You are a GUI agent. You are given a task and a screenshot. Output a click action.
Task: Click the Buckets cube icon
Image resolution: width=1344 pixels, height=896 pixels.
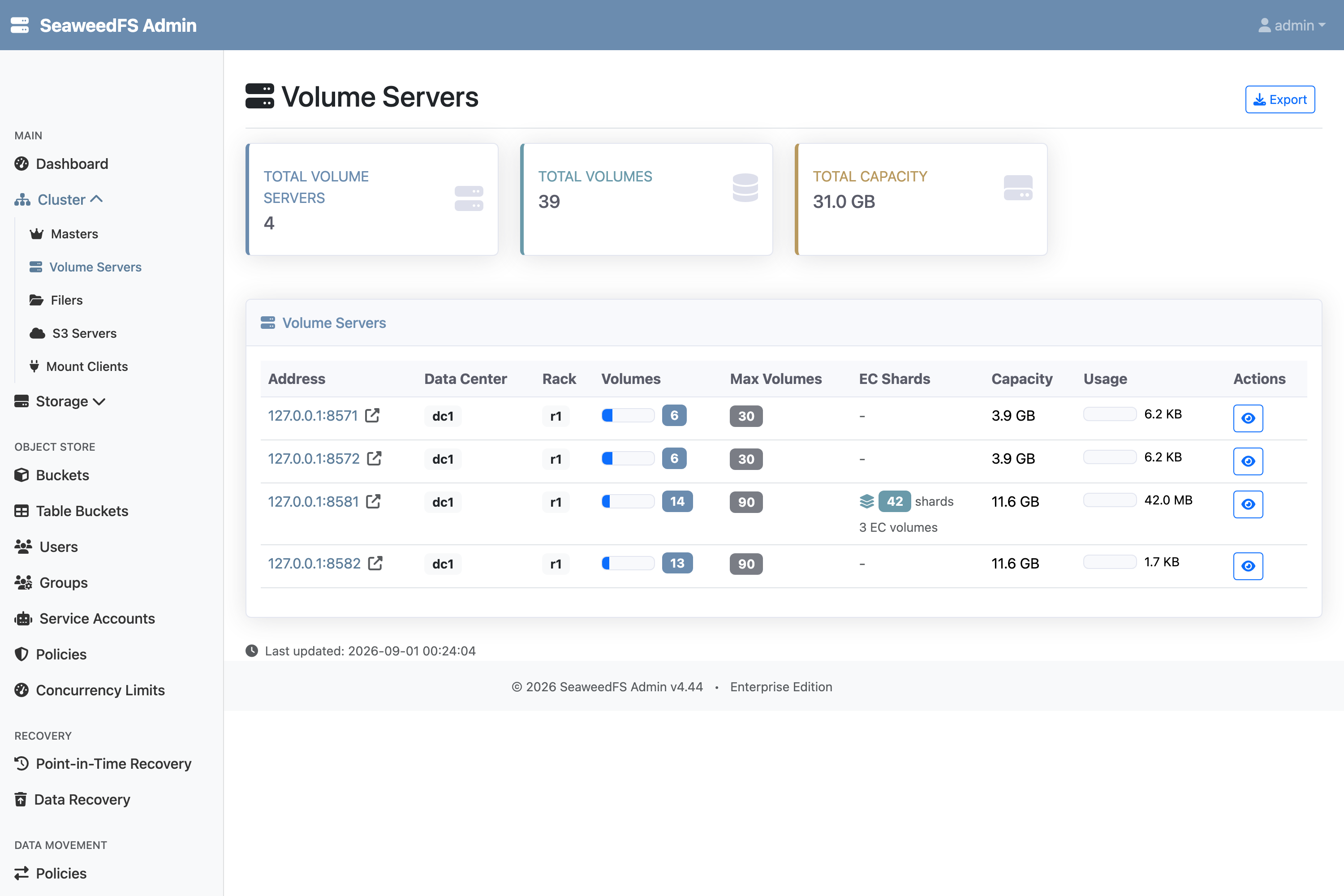click(22, 475)
